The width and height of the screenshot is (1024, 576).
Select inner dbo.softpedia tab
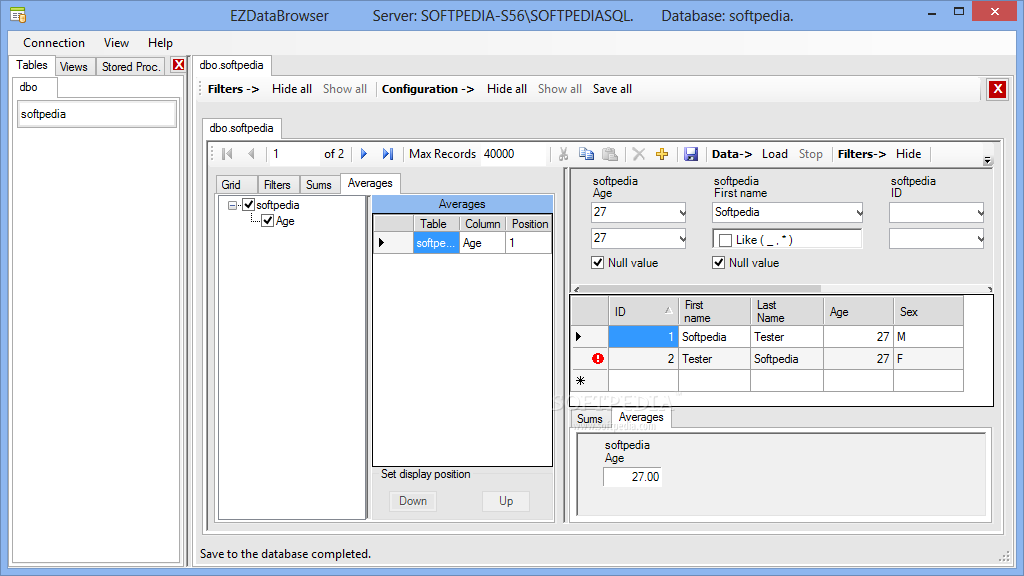[242, 128]
